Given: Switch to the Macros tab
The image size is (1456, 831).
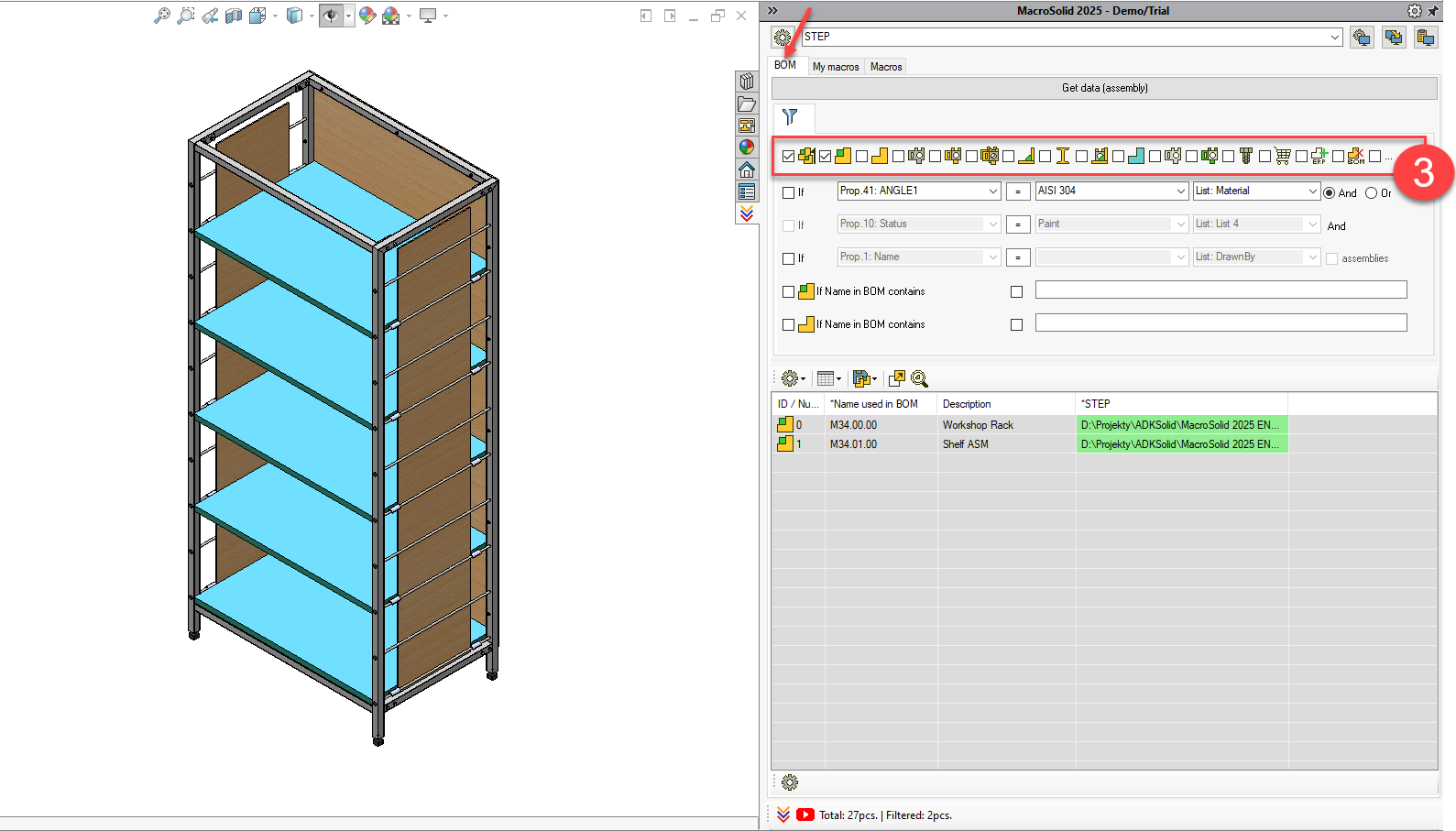Looking at the screenshot, I should pos(886,67).
